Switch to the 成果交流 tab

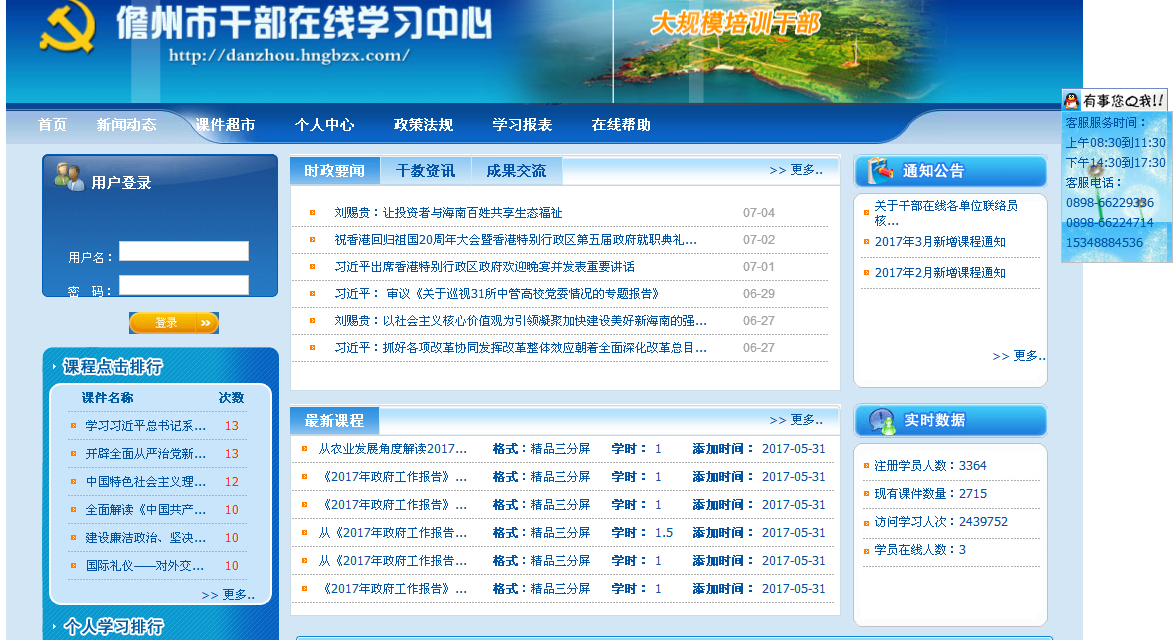tap(516, 171)
